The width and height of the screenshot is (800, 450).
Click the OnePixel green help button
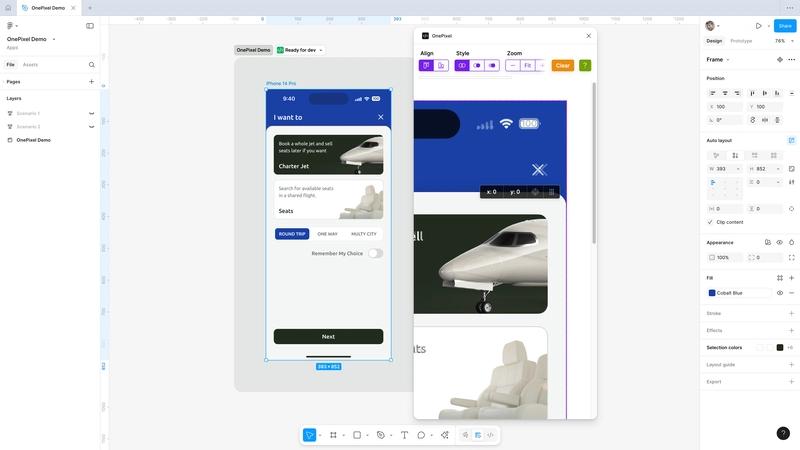pos(585,65)
